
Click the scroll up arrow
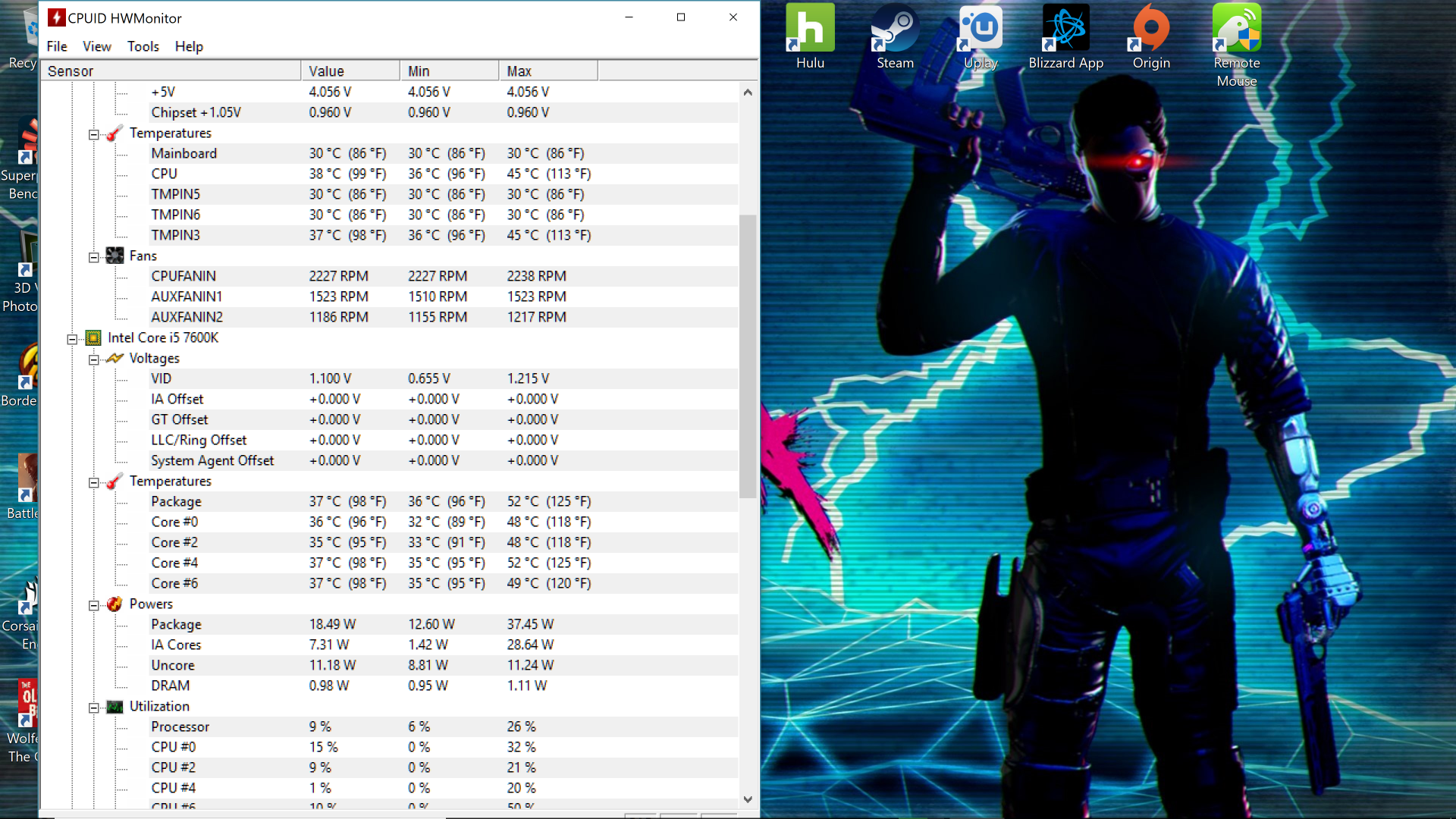(748, 92)
